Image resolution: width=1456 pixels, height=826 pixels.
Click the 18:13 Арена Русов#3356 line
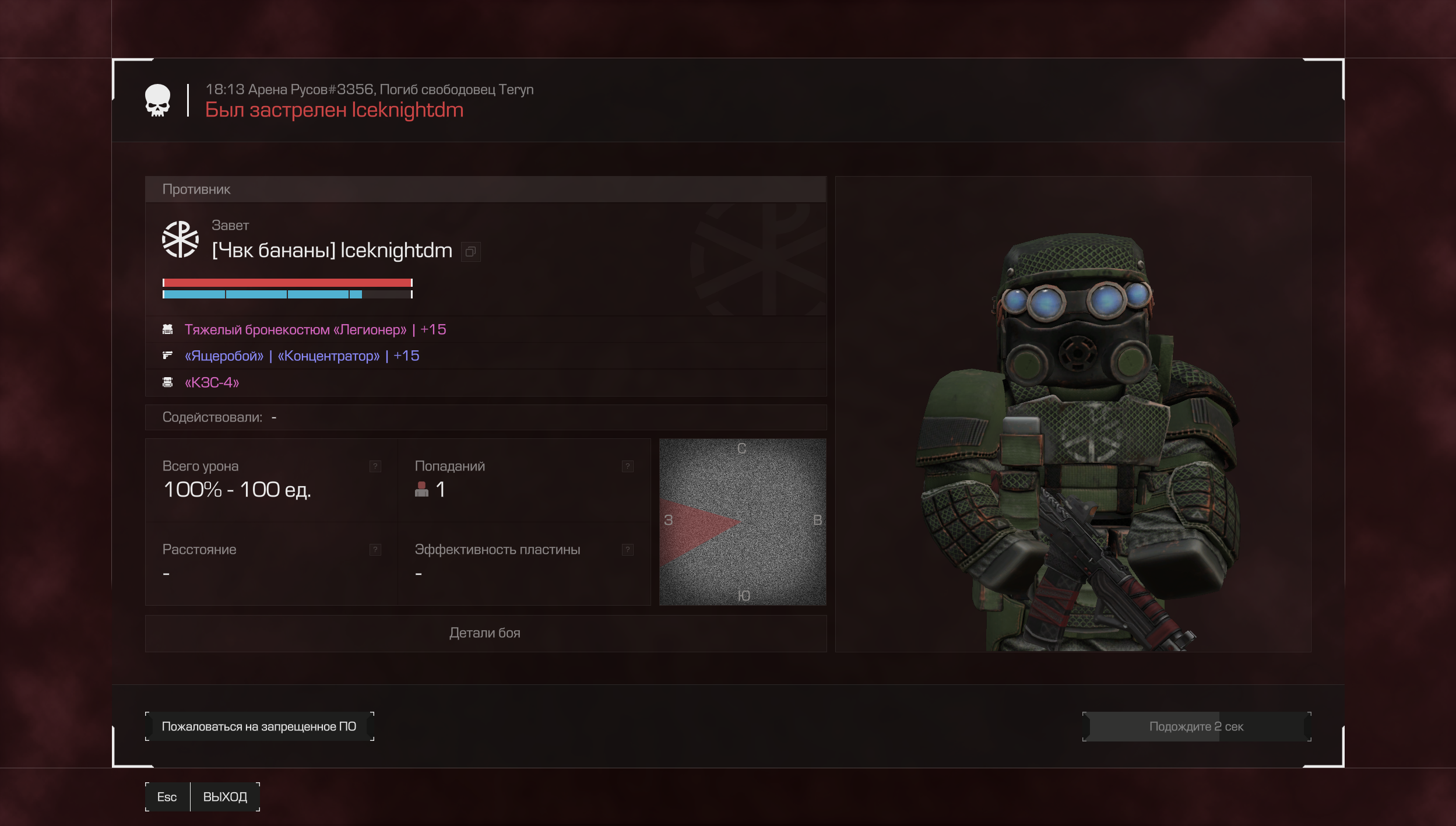tap(370, 89)
